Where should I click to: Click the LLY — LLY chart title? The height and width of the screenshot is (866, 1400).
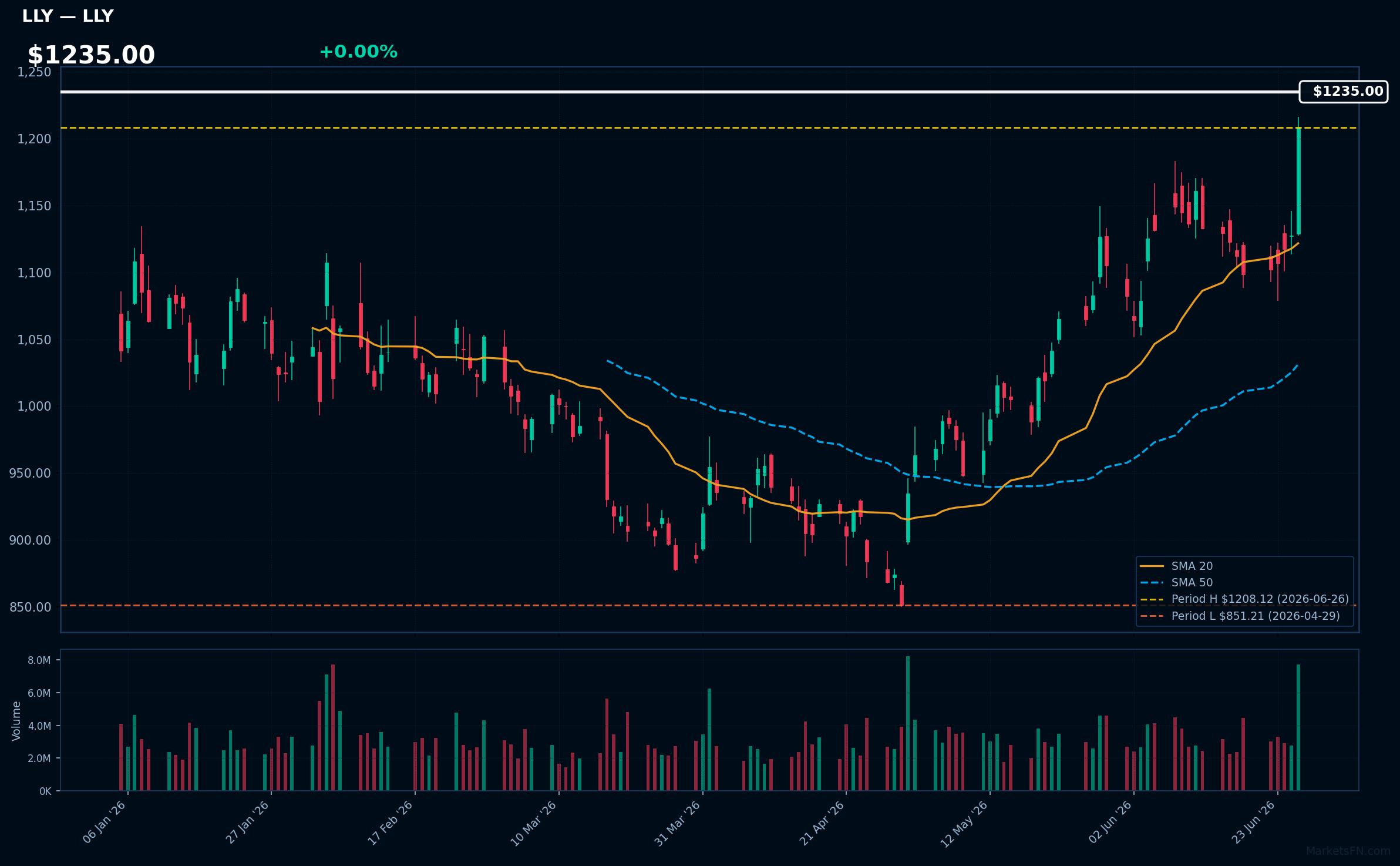point(68,16)
